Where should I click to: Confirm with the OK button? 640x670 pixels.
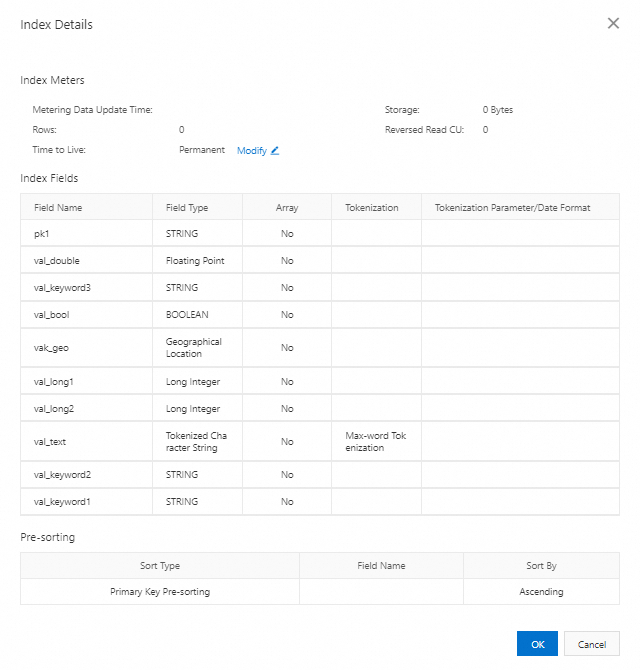537,644
